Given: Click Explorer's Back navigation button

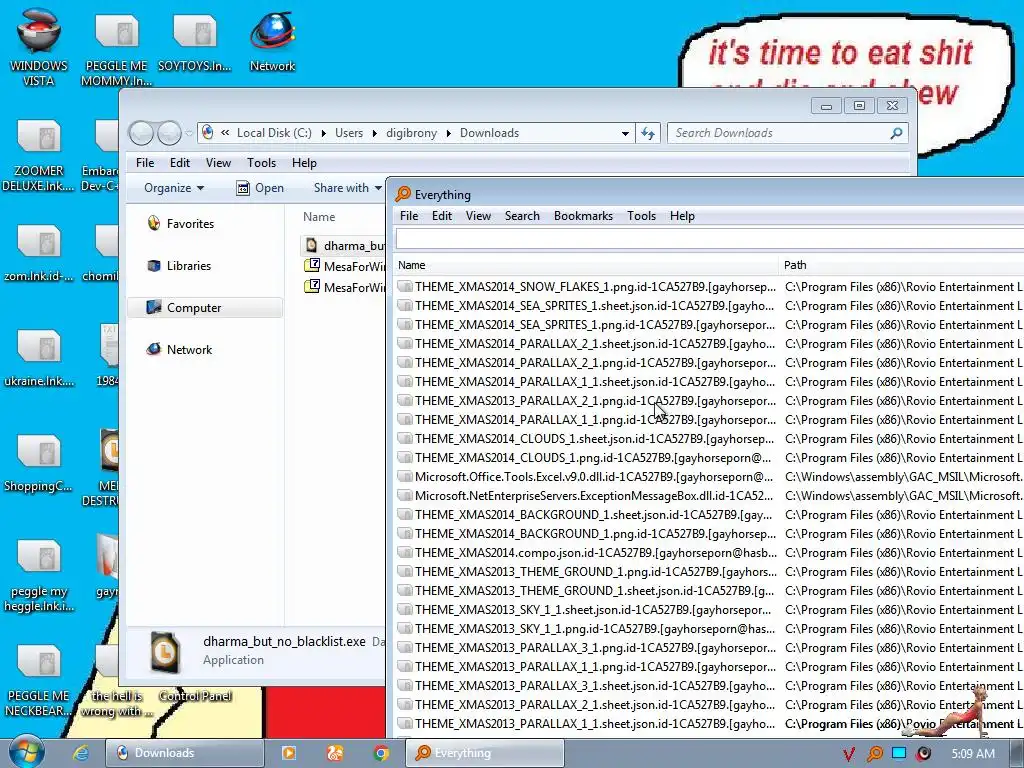Looking at the screenshot, I should [141, 133].
